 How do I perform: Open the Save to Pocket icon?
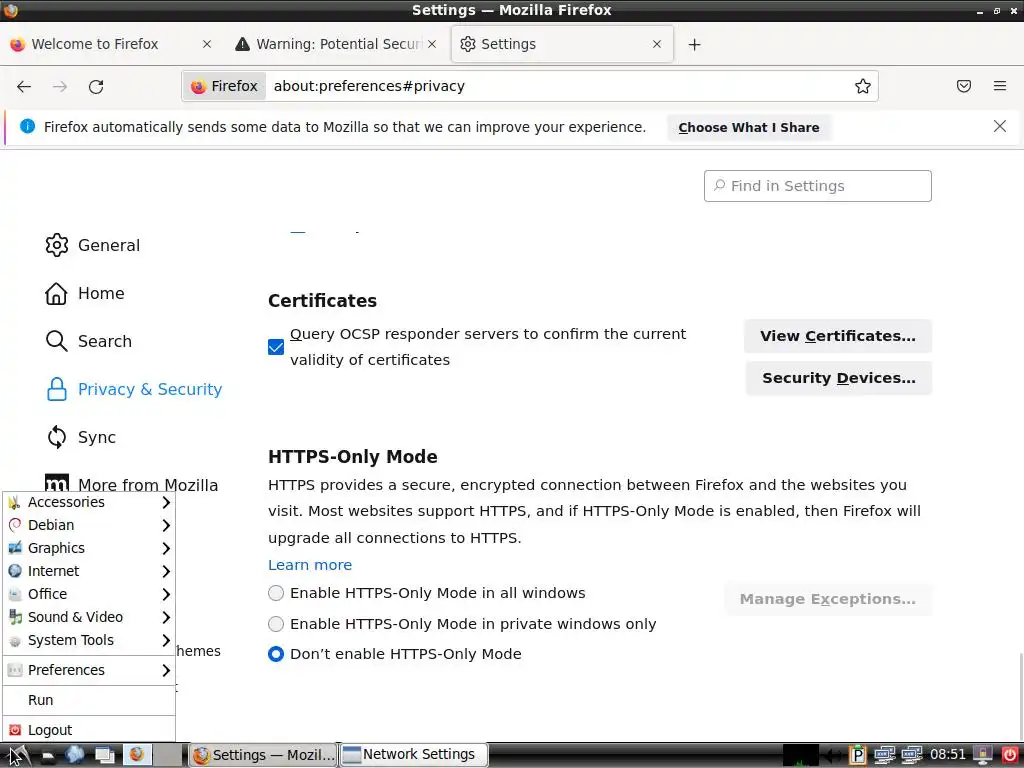click(x=964, y=86)
